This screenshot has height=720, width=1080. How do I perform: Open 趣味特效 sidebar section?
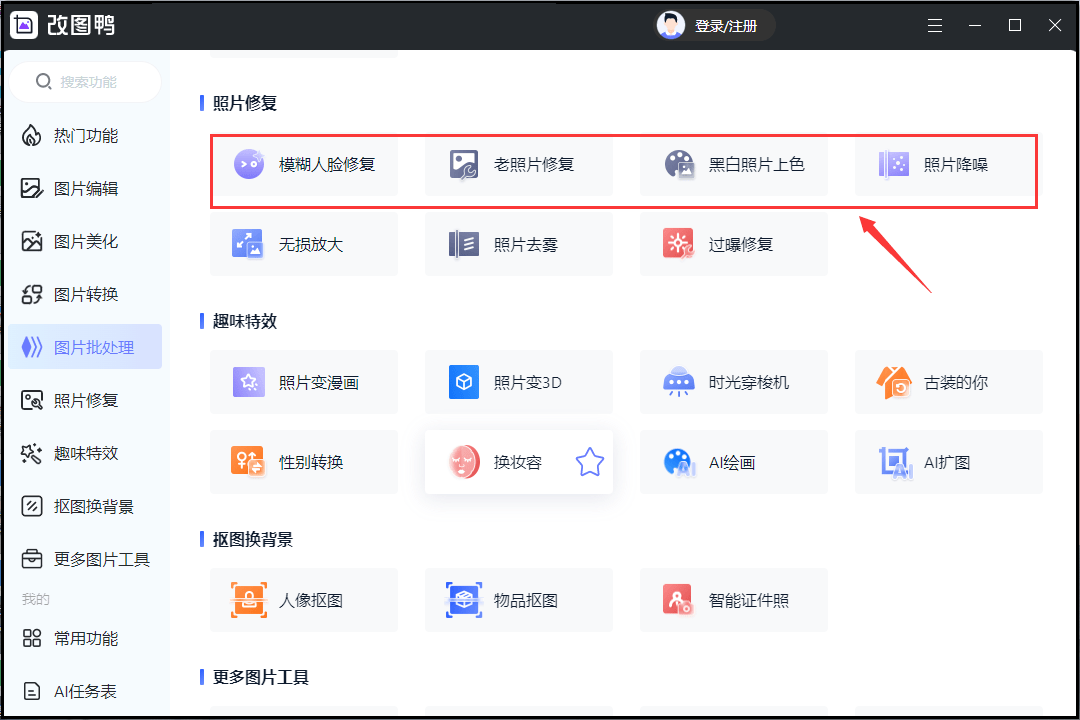85,453
